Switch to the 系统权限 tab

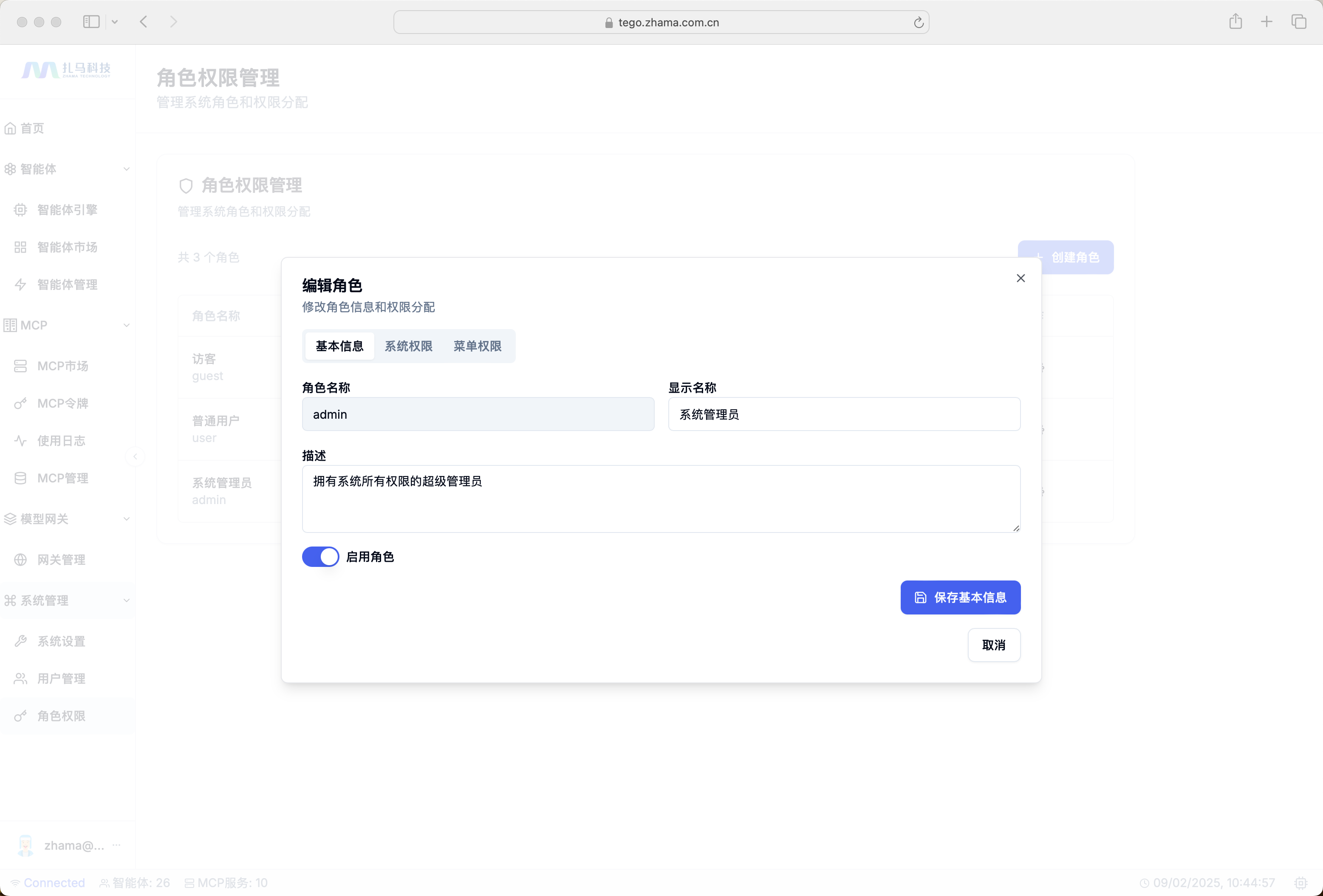point(408,346)
